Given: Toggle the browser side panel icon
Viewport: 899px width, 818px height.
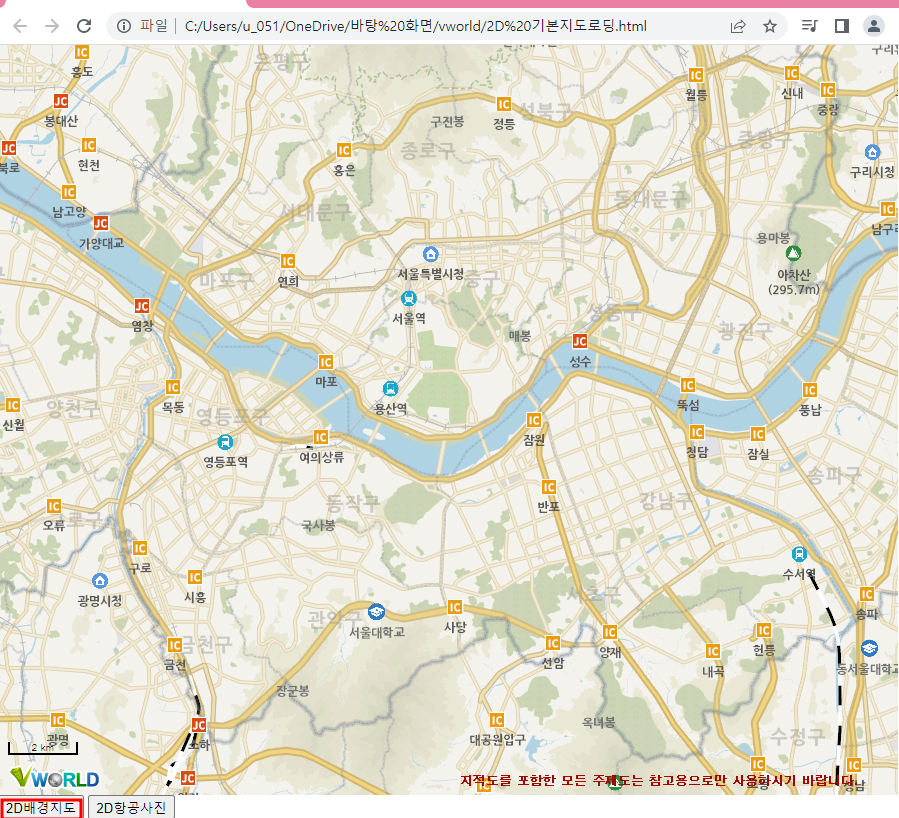Looking at the screenshot, I should 842,26.
